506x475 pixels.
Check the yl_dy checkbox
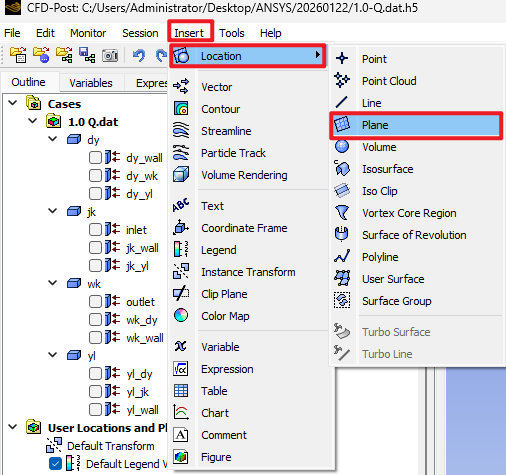coord(95,374)
